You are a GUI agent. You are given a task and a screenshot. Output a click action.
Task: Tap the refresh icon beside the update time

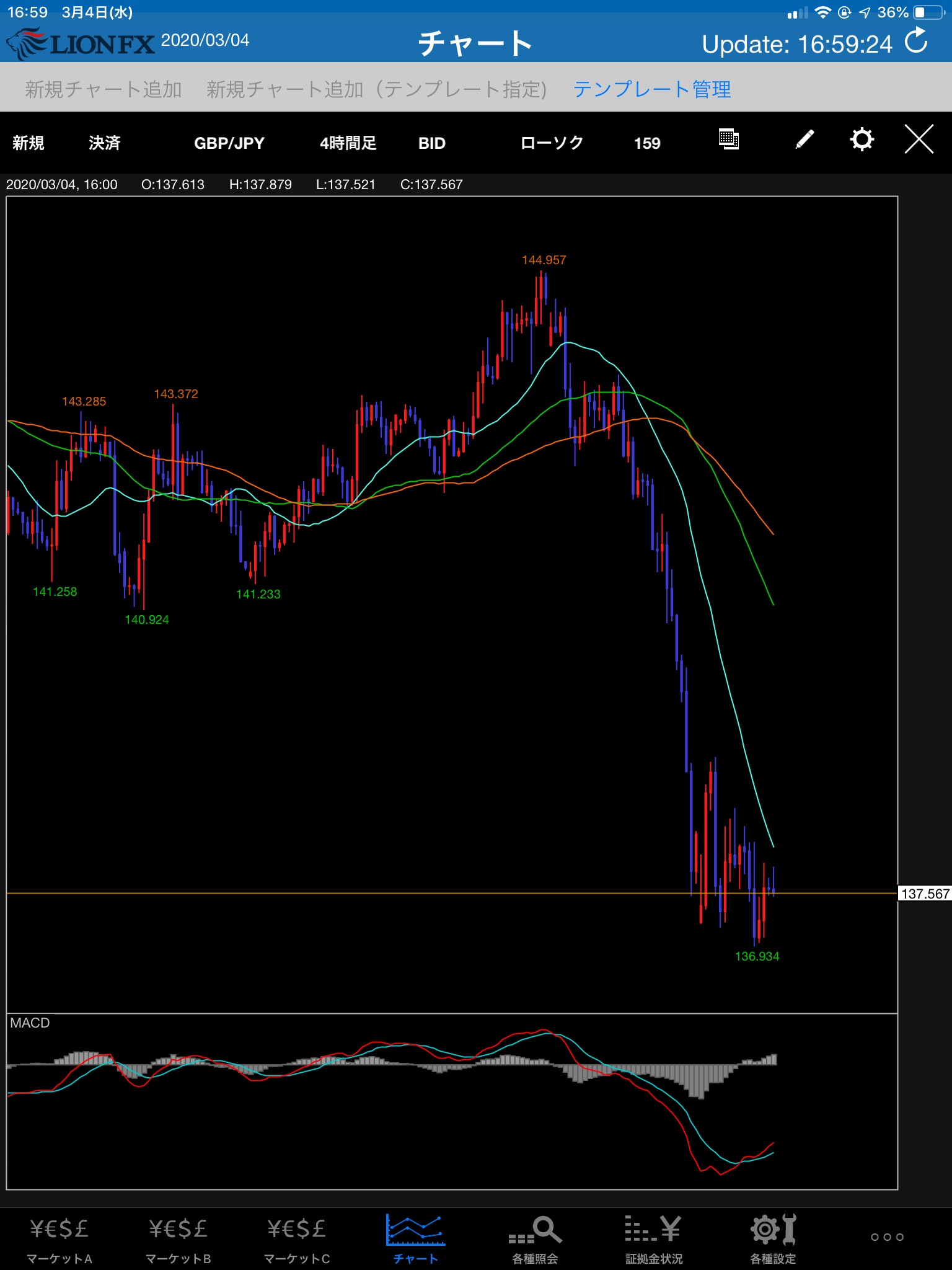click(916, 42)
